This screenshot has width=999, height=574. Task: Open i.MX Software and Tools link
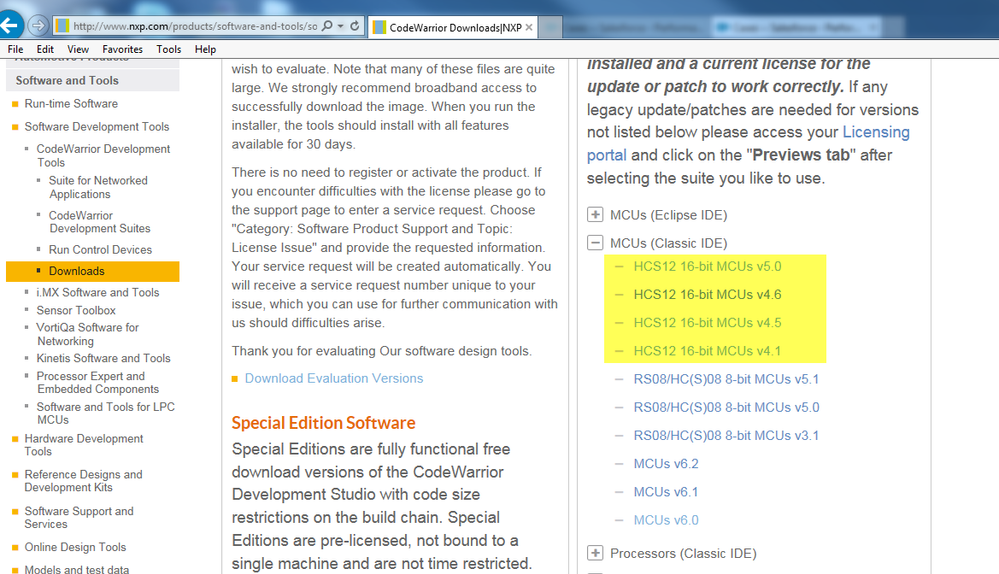97,292
